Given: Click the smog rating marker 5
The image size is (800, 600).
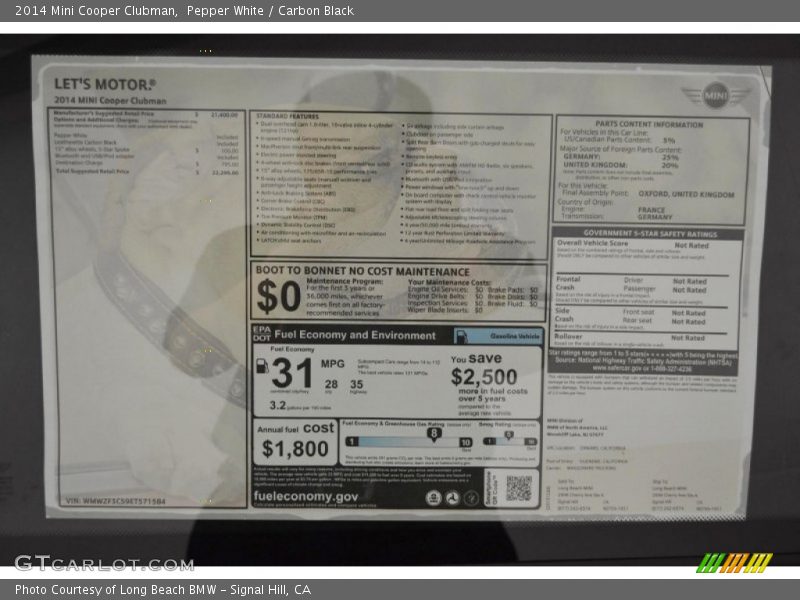Looking at the screenshot, I should pos(509,435).
